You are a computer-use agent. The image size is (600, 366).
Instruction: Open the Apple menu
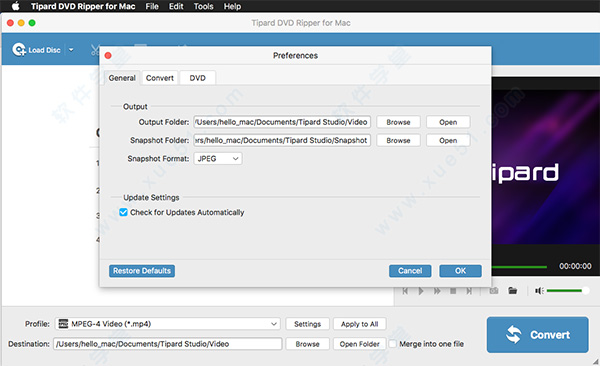click(x=15, y=6)
